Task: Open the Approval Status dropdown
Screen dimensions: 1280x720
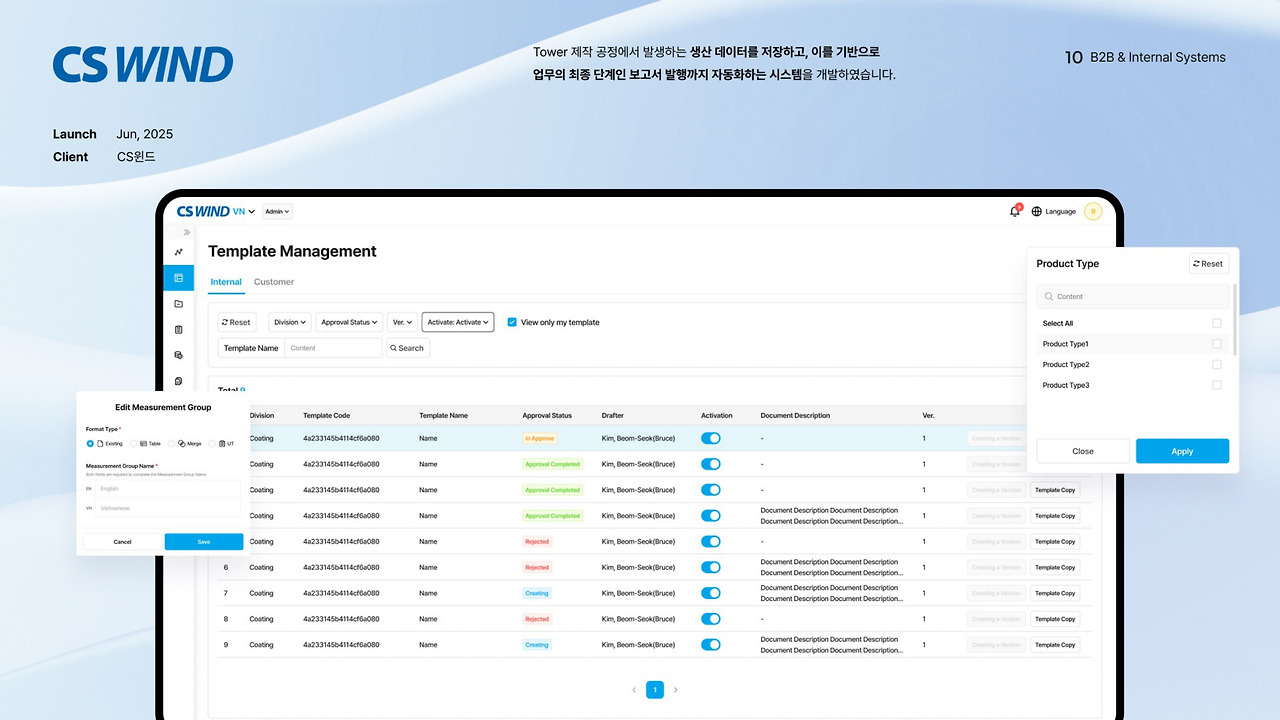Action: pos(349,322)
